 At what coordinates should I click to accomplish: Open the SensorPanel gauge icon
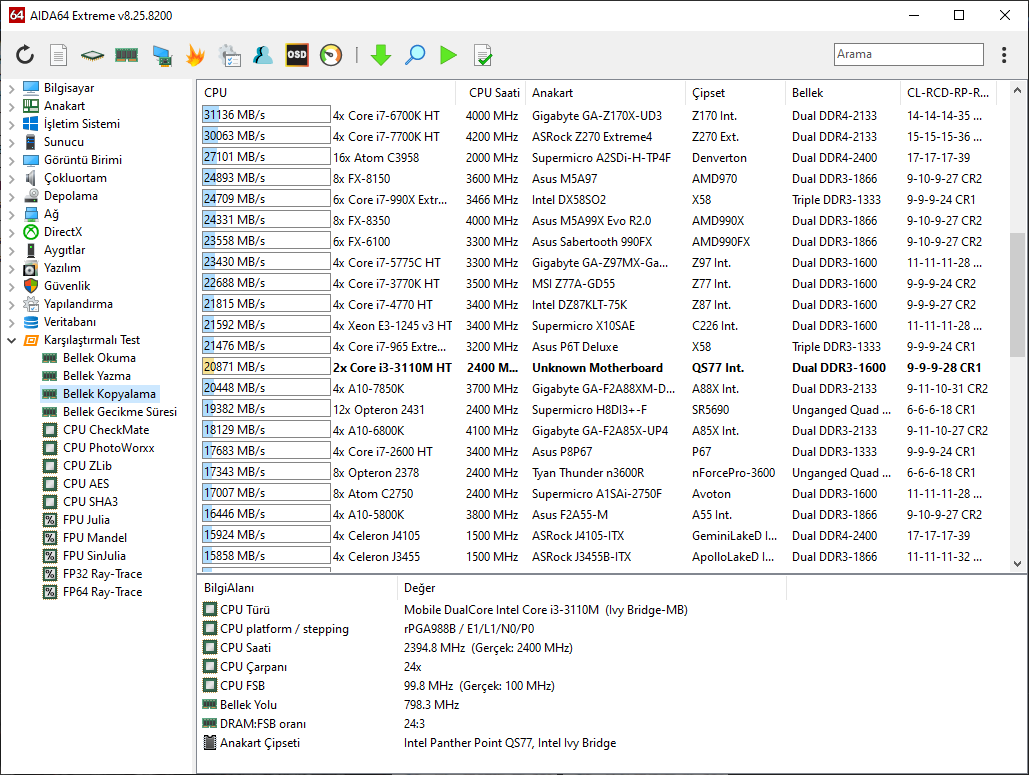(x=331, y=55)
